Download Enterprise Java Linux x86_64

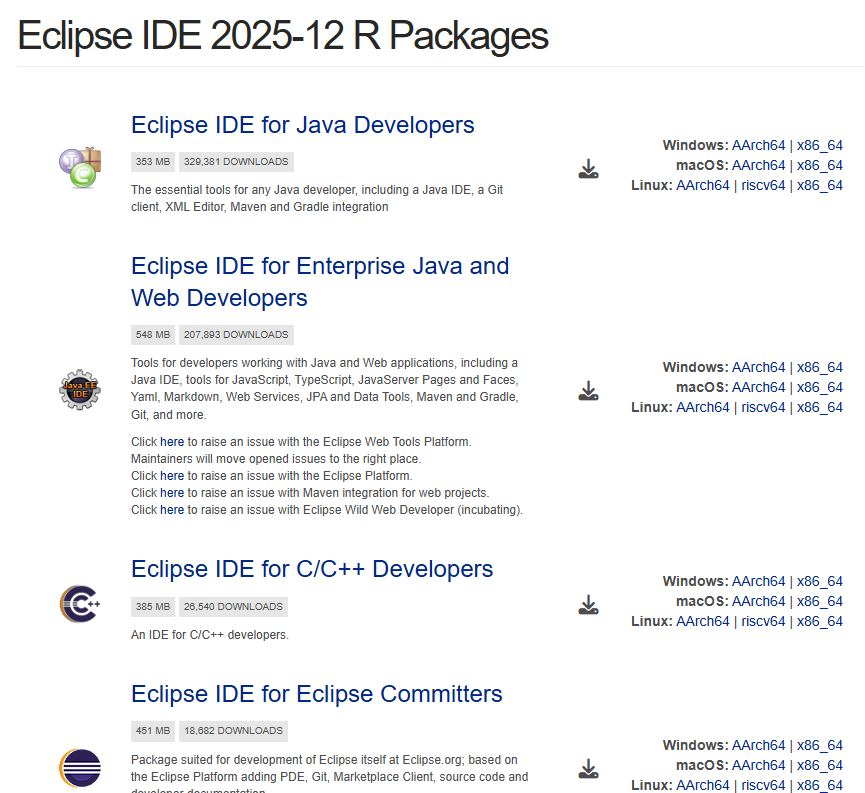[820, 407]
